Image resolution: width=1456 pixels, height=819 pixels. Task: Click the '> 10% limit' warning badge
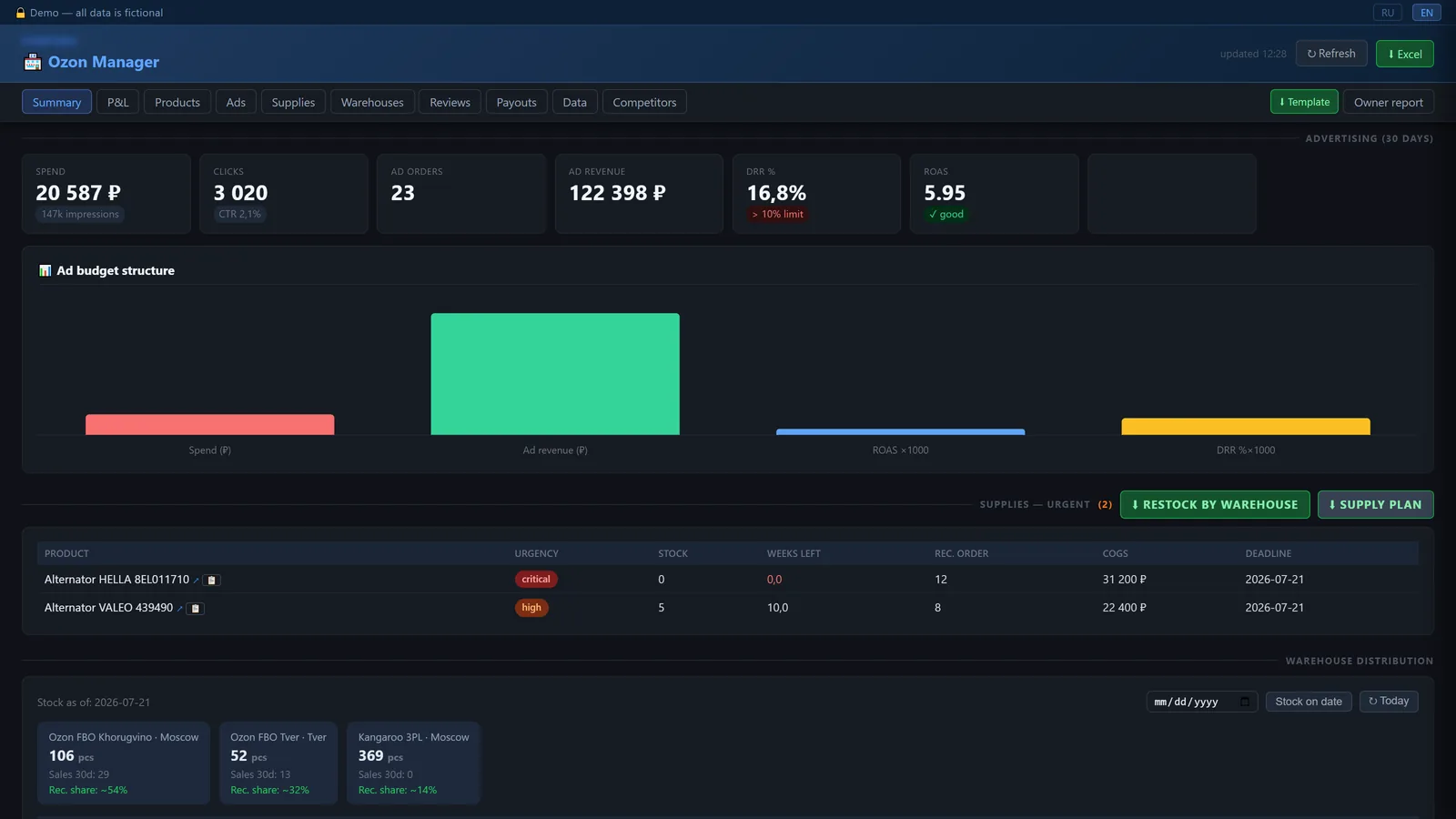coord(778,215)
